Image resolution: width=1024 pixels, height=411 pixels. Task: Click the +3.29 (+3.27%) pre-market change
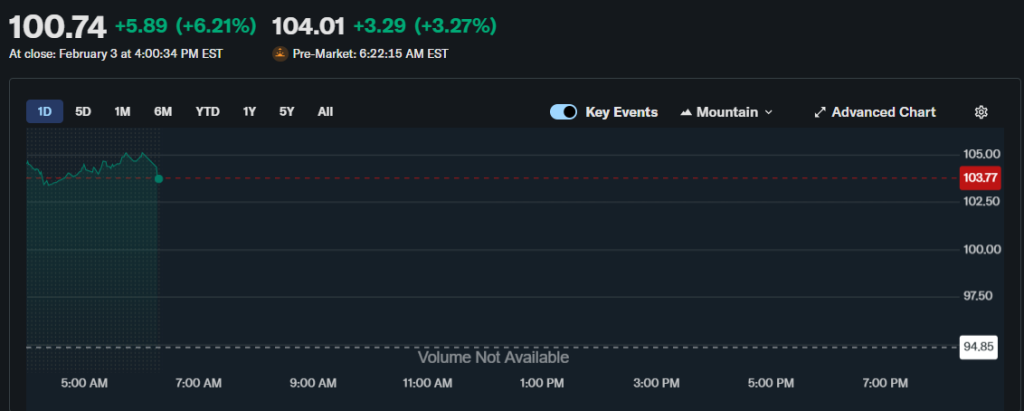point(425,26)
